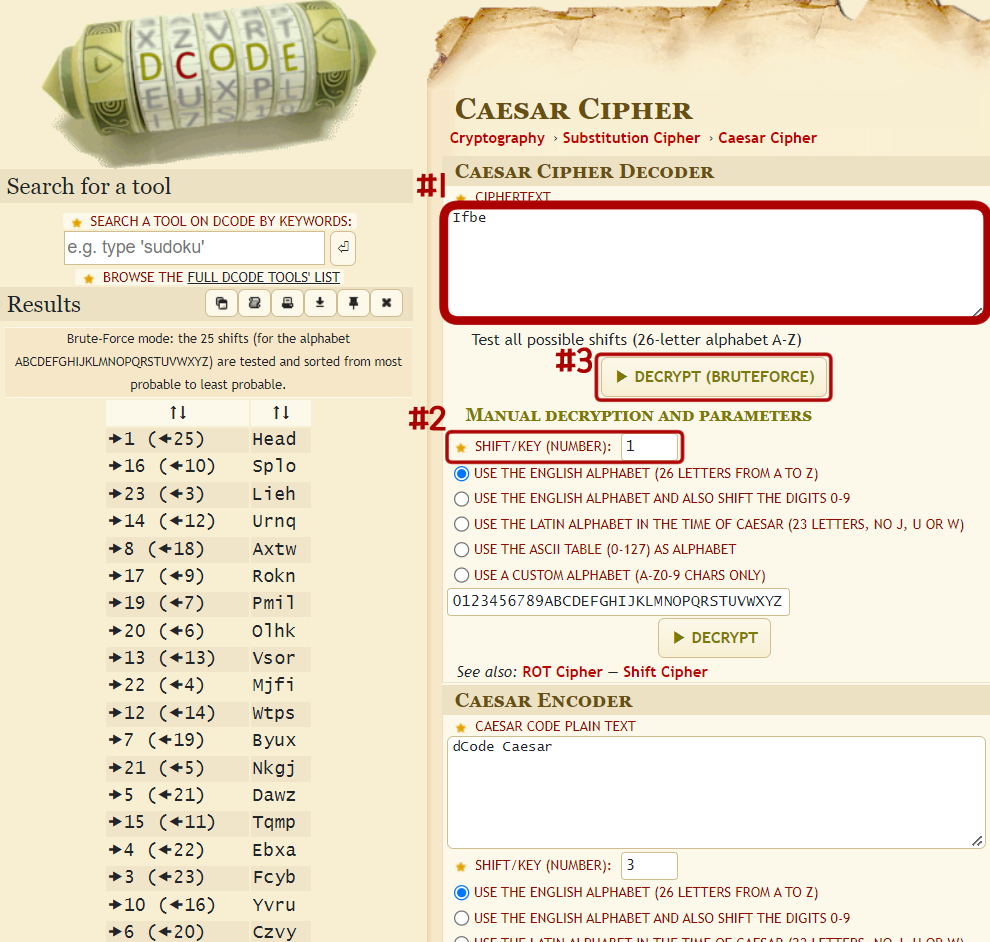Open Caesar Cipher breadcrumb link

767,138
